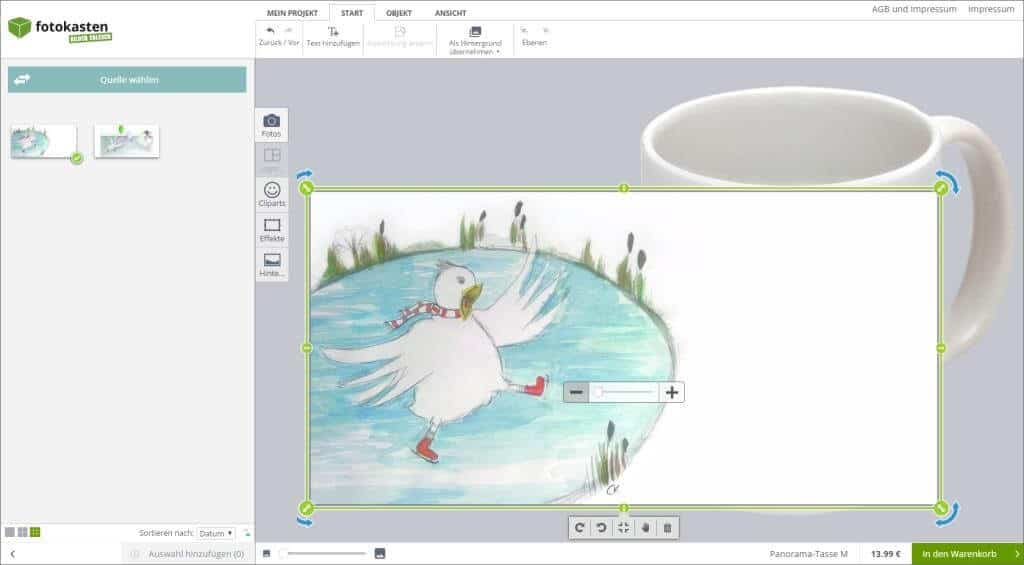Add text with Text hinzufügen
The height and width of the screenshot is (565, 1024).
pos(333,37)
